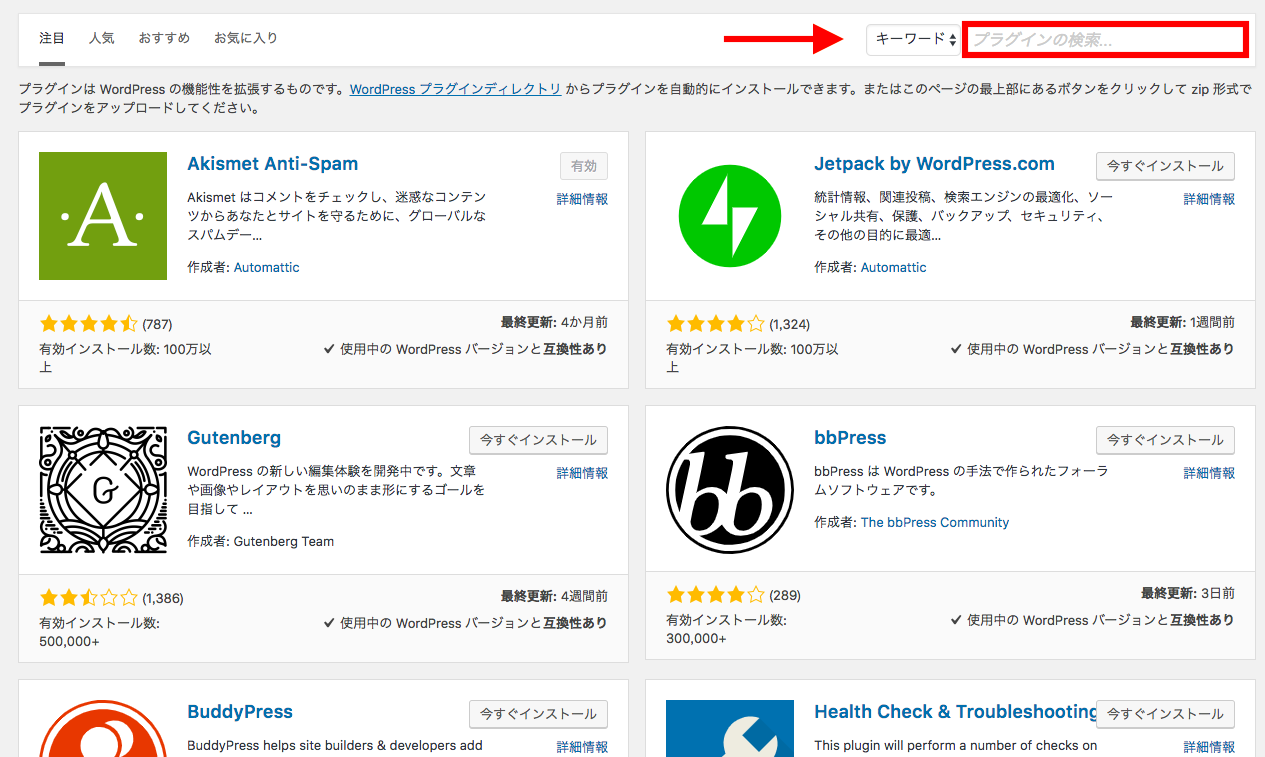Click the BuddyPress plugin icon
The height and width of the screenshot is (757, 1265).
point(103,728)
